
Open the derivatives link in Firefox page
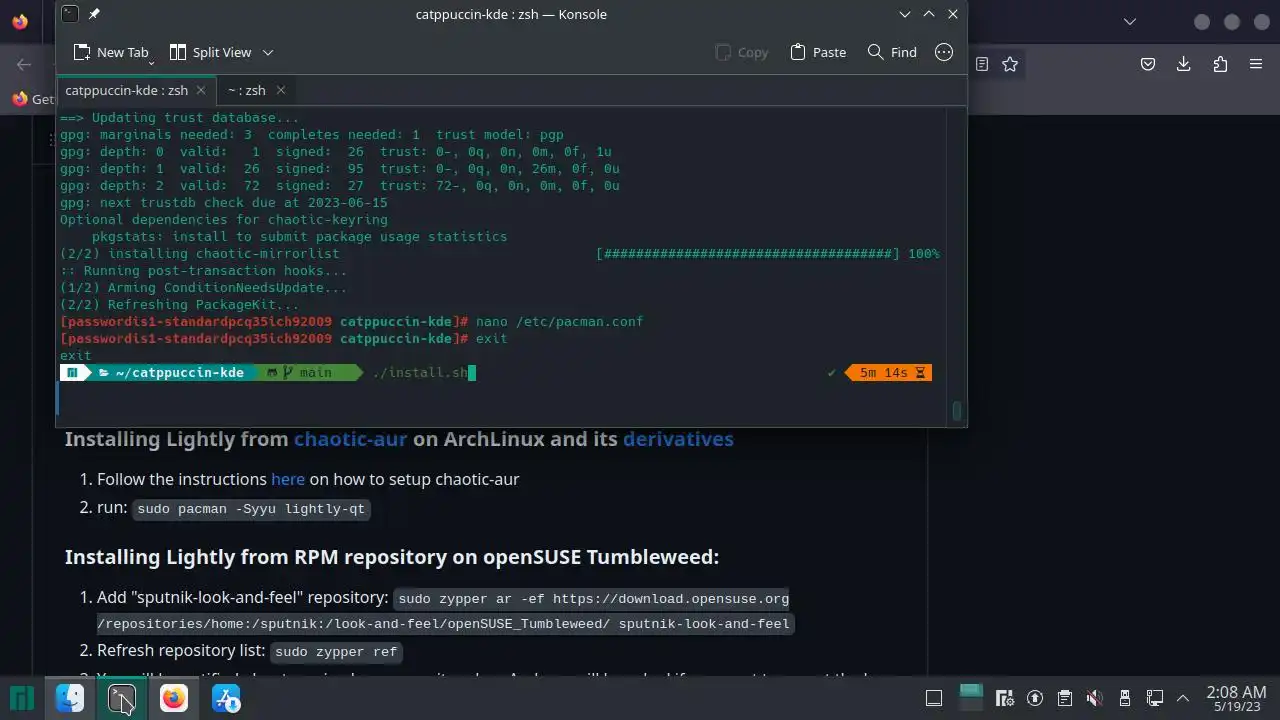[x=678, y=439]
